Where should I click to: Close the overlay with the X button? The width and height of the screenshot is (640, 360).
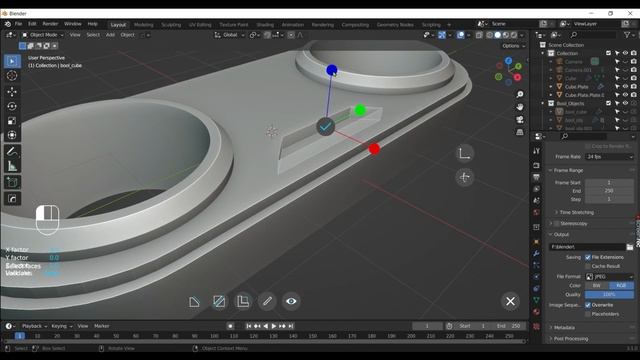510,301
